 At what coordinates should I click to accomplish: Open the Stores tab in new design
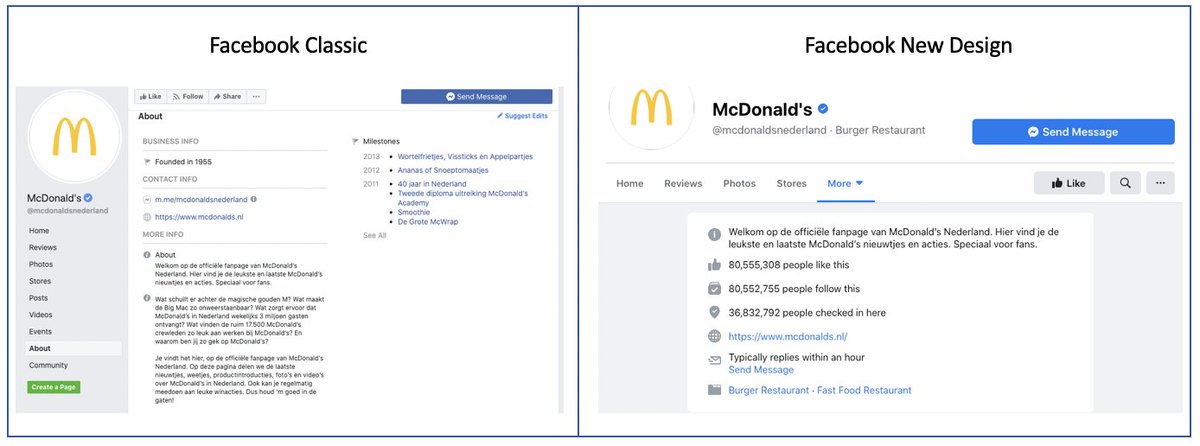791,183
